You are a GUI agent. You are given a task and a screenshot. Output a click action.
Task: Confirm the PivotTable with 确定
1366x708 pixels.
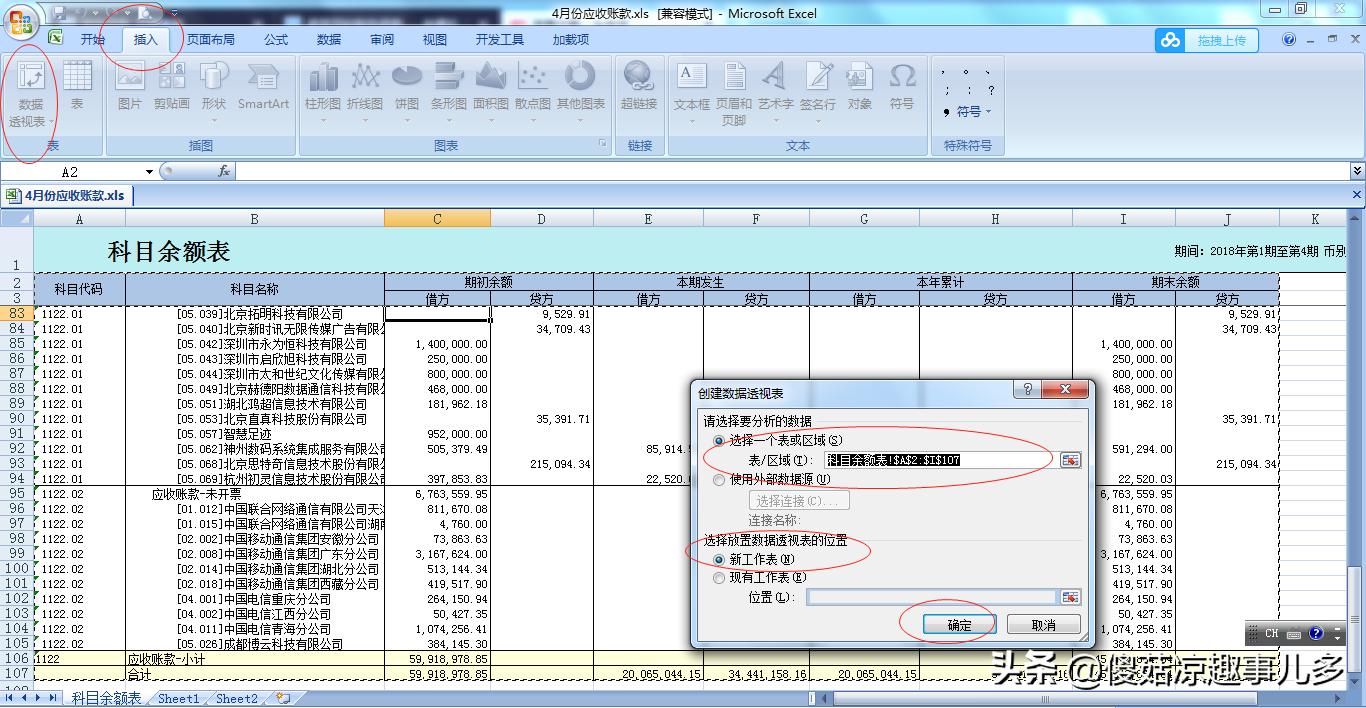[959, 622]
